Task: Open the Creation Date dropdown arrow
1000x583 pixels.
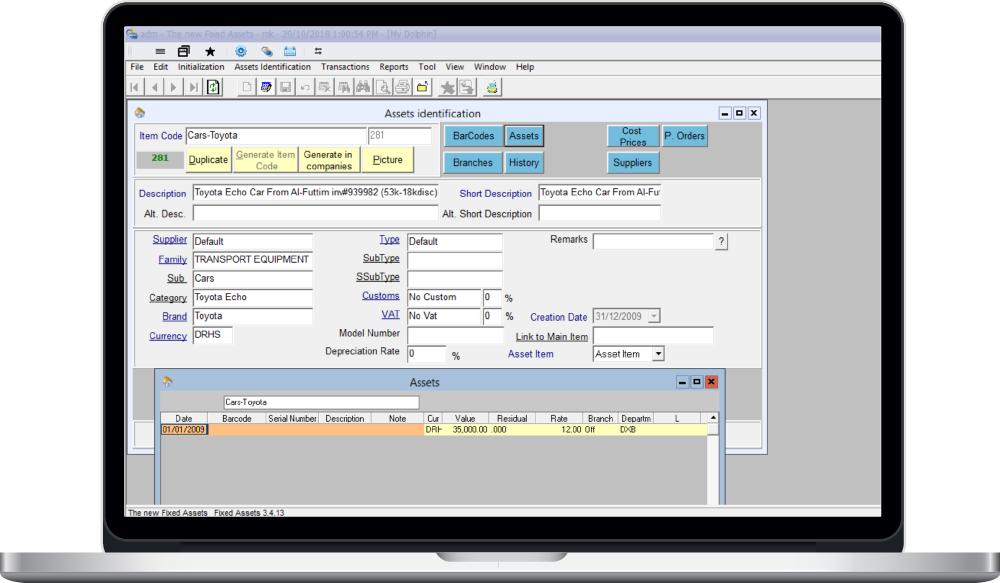Action: point(653,316)
